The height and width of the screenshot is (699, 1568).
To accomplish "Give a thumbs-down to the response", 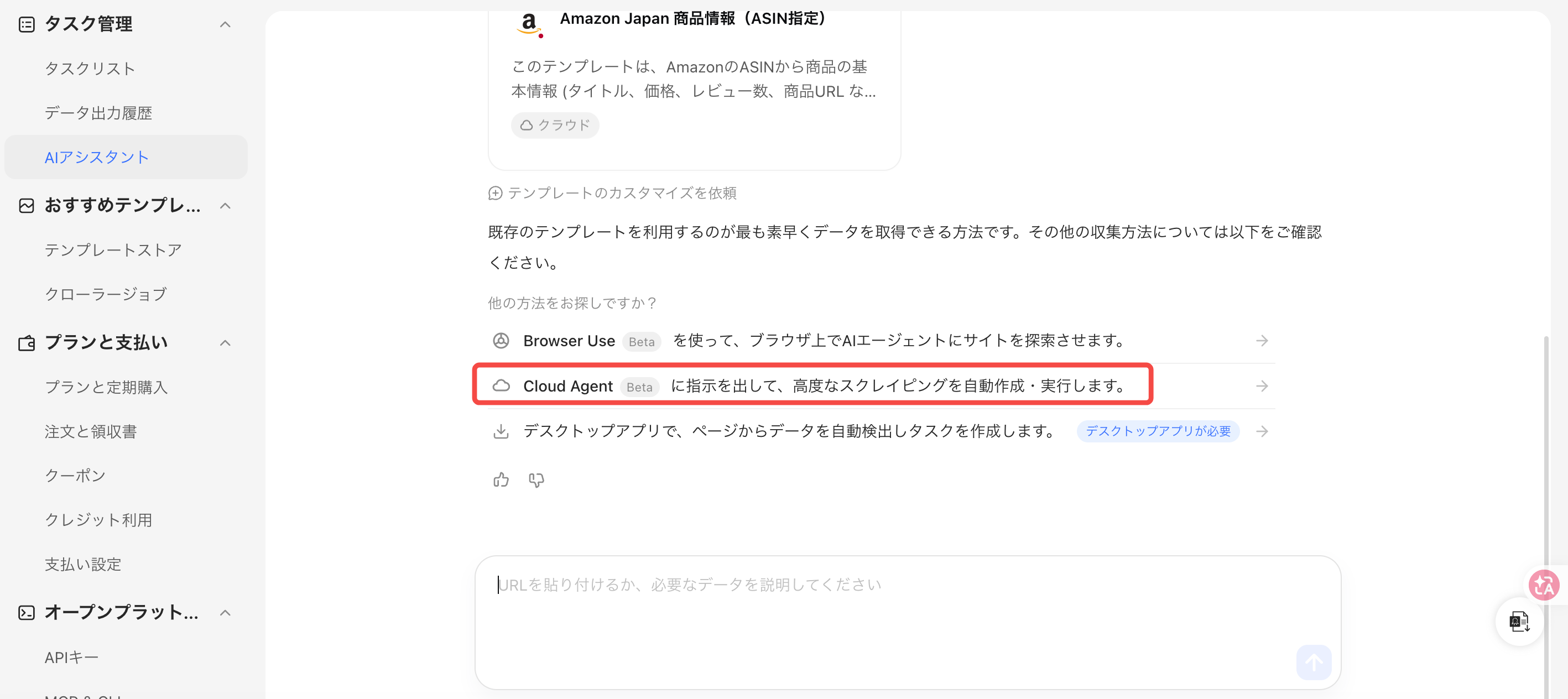I will pos(536,480).
